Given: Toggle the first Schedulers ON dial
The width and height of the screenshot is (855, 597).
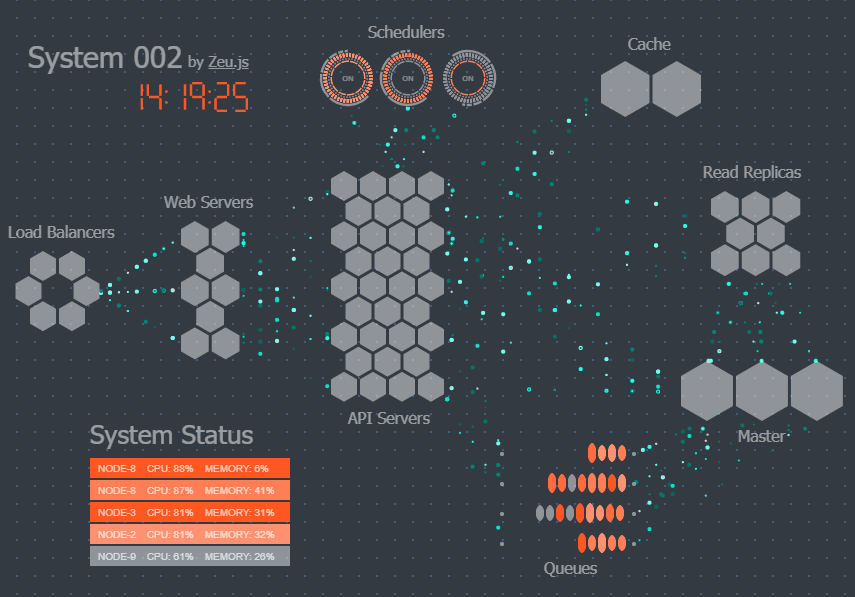Looking at the screenshot, I should click(x=347, y=79).
